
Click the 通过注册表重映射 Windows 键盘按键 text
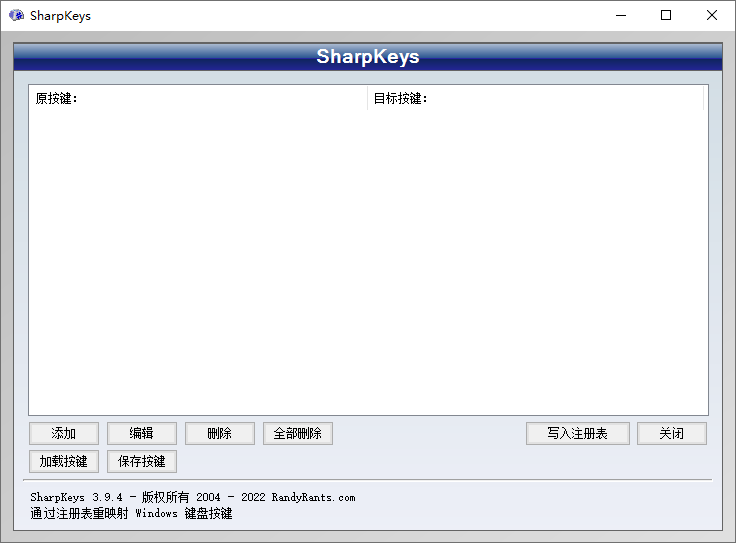[x=131, y=513]
